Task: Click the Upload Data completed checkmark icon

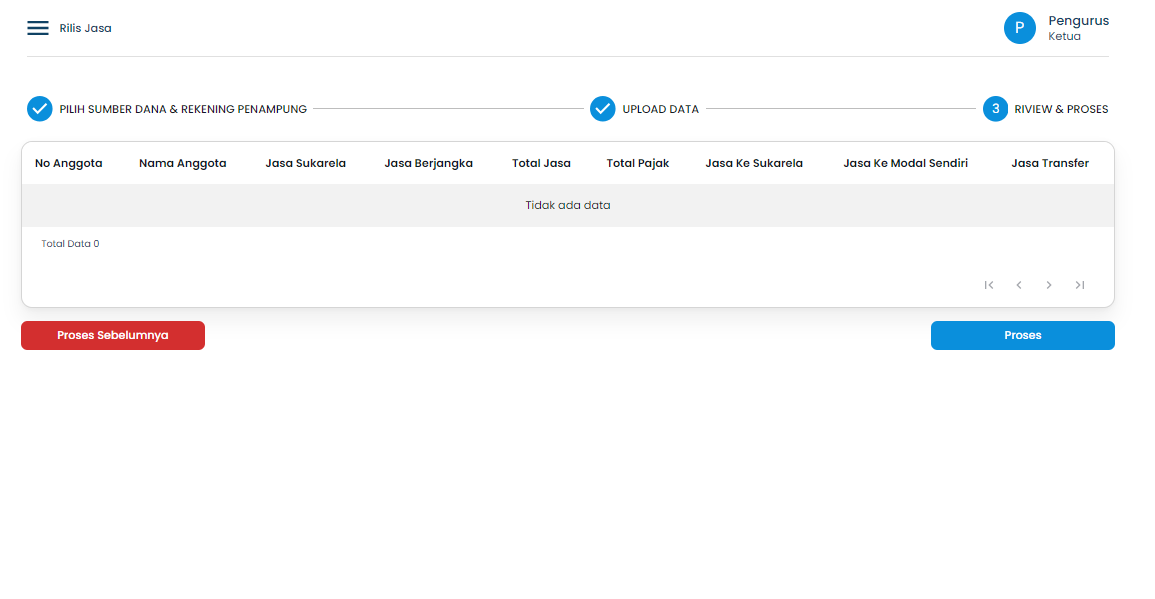Action: tap(603, 108)
